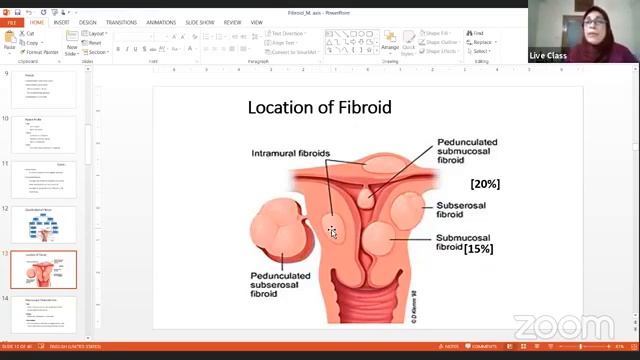Screen dimensions: 640x360
Task: Click Clear All Formatting icon
Action: point(195,37)
